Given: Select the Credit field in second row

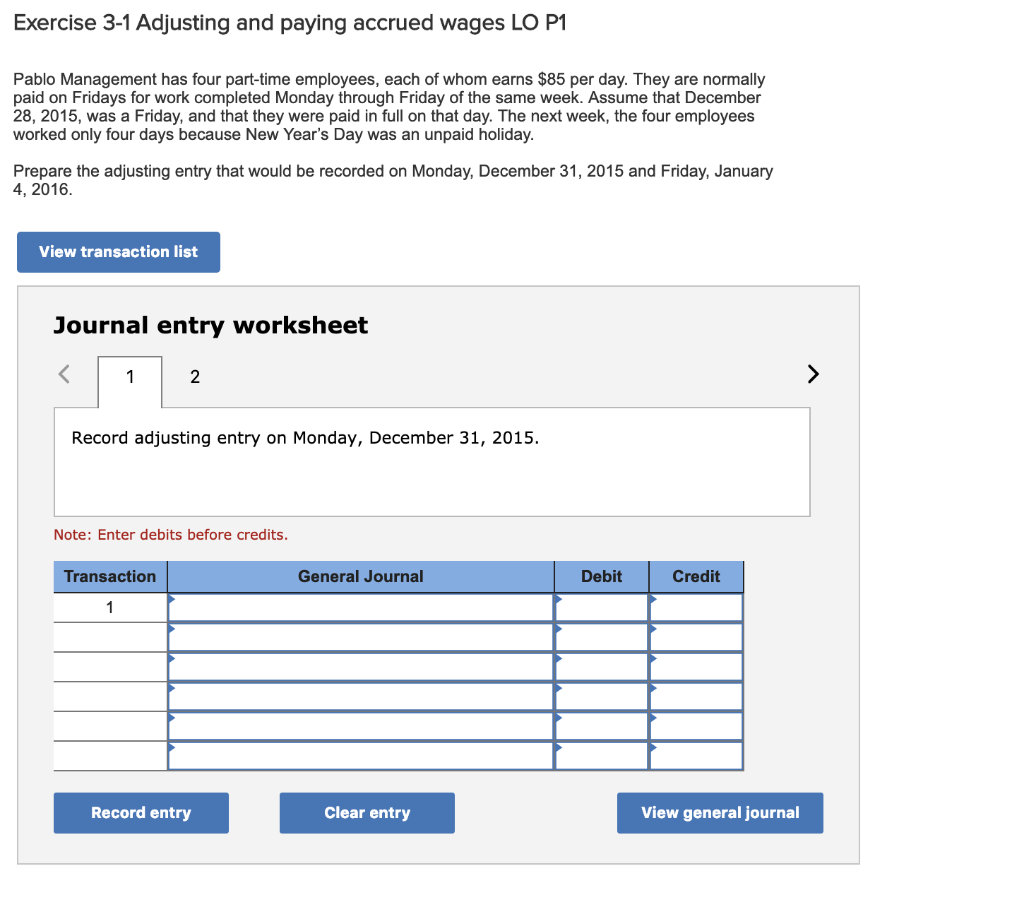Looking at the screenshot, I should 696,637.
